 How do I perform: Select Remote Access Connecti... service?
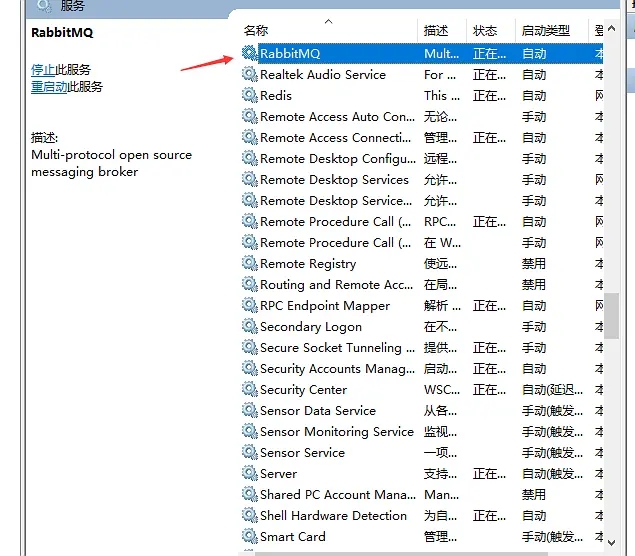pyautogui.click(x=335, y=138)
